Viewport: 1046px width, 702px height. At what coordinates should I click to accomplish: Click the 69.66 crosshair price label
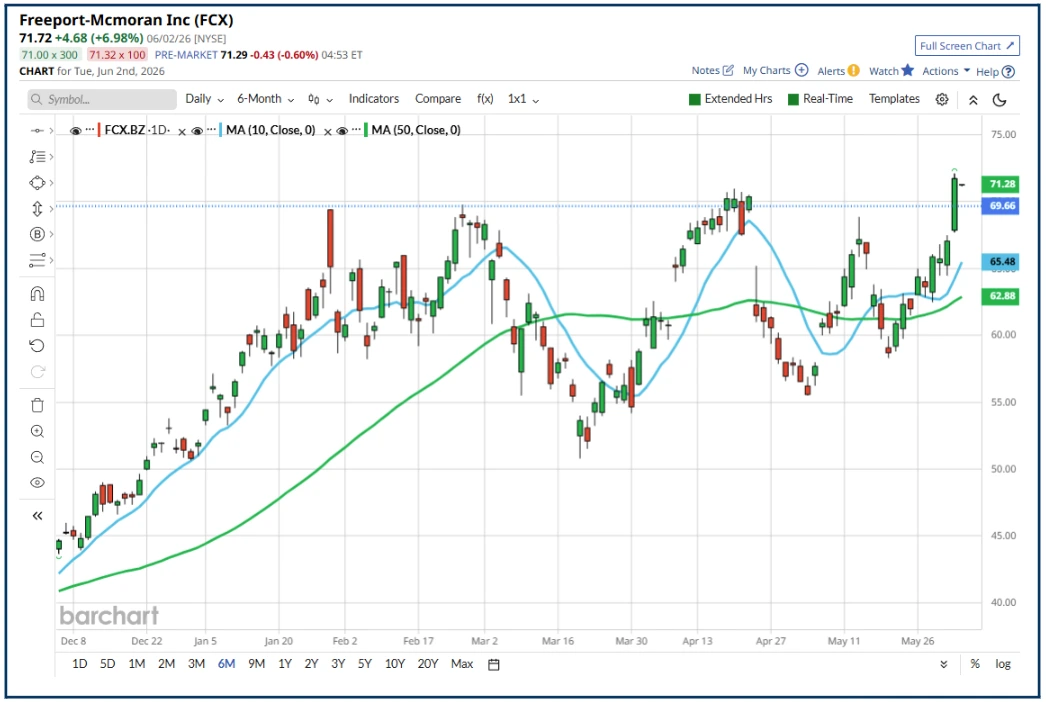pyautogui.click(x=1000, y=206)
